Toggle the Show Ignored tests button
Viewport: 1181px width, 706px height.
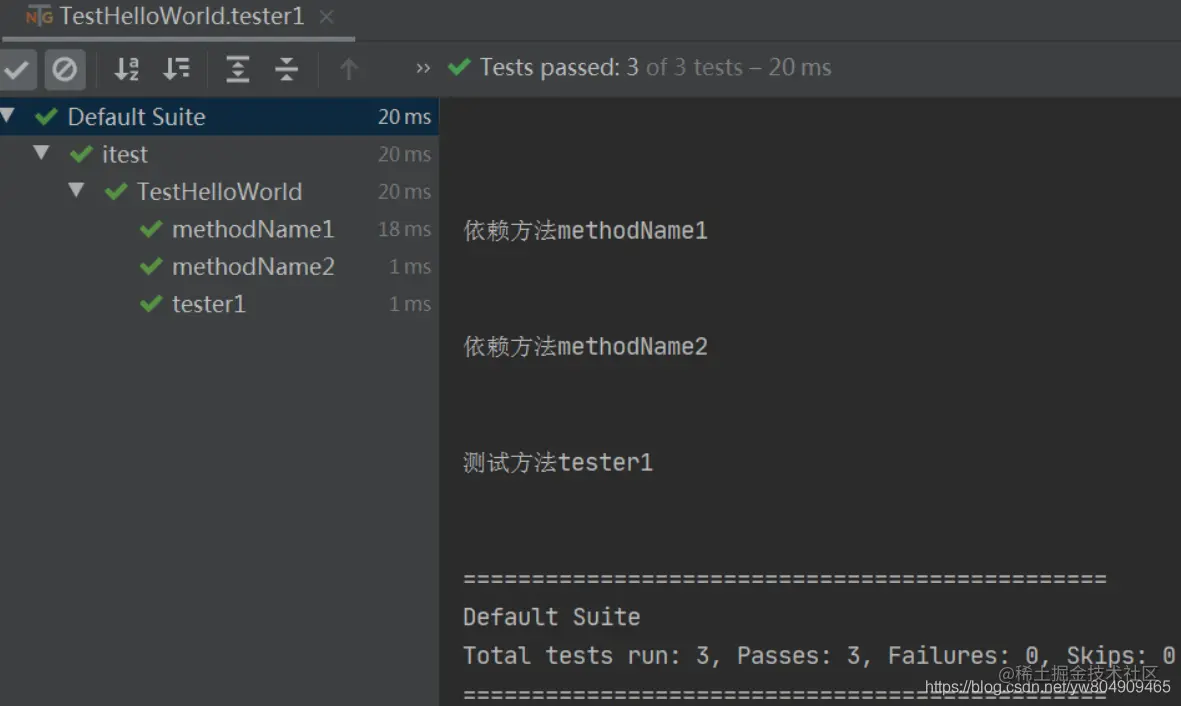pos(65,69)
